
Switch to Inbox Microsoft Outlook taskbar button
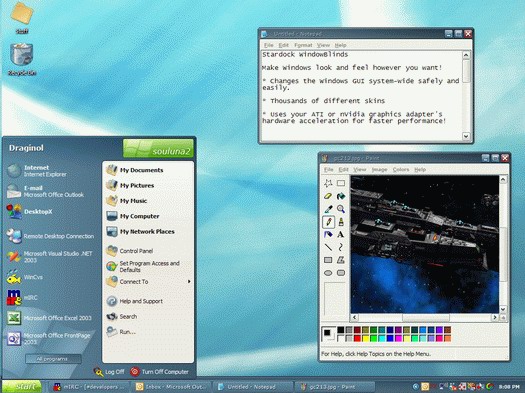click(172, 387)
